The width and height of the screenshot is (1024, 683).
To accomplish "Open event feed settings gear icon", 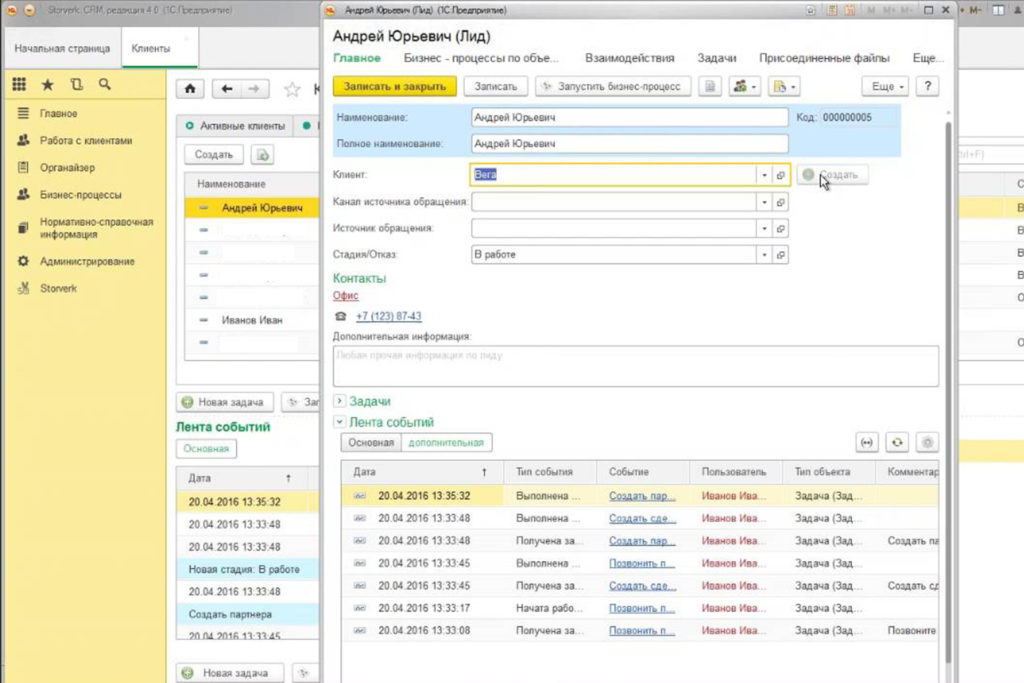I will pos(927,443).
